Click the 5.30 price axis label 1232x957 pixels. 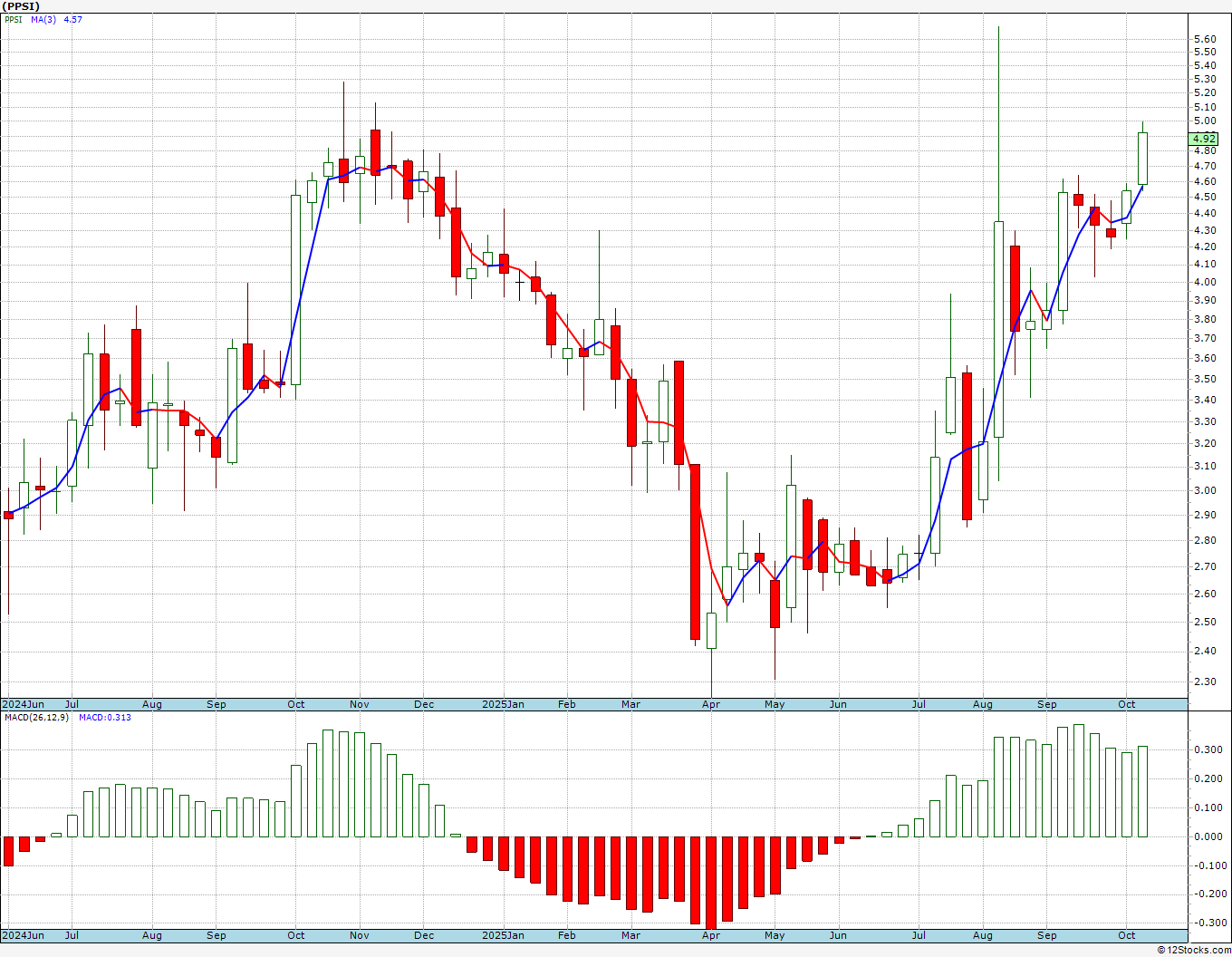[x=1205, y=79]
